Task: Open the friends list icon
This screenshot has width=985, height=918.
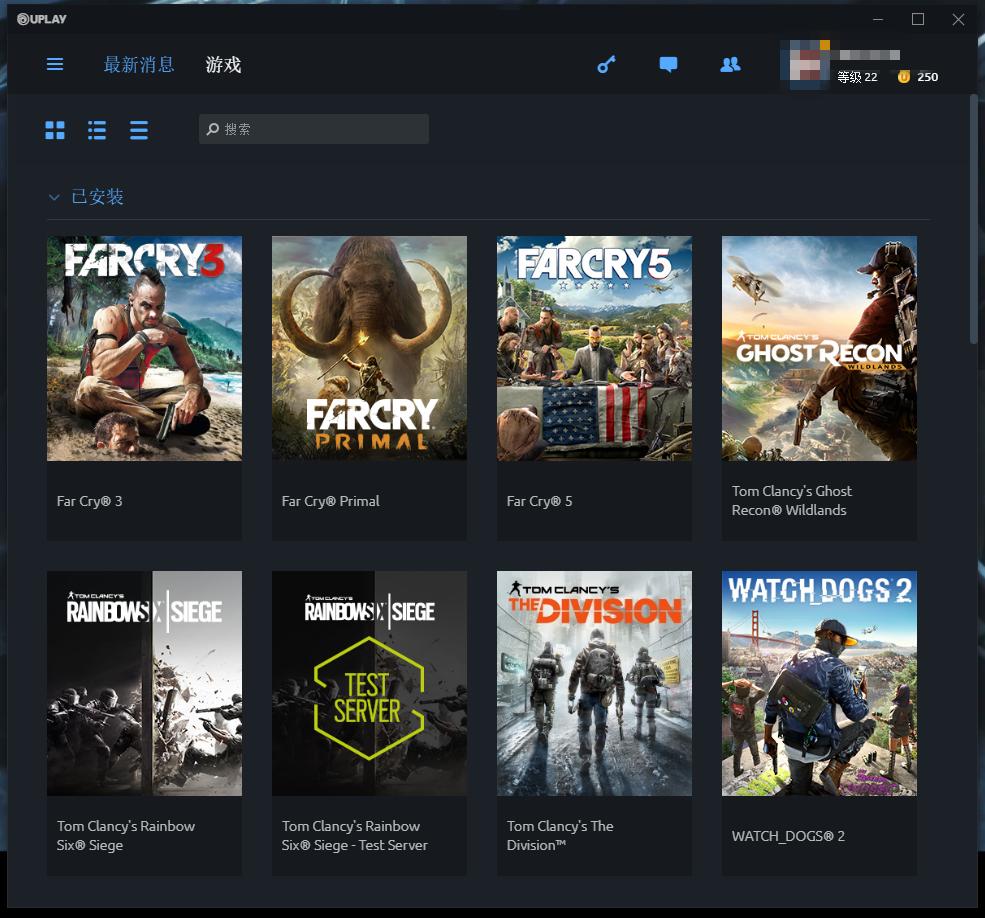Action: (730, 64)
